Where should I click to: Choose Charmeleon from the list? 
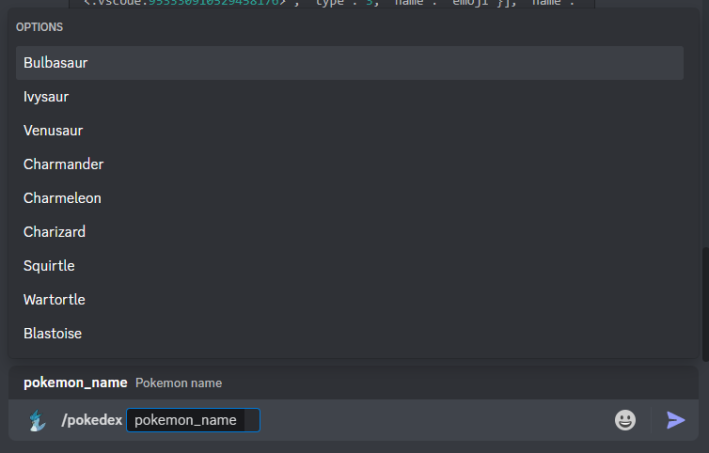350,198
